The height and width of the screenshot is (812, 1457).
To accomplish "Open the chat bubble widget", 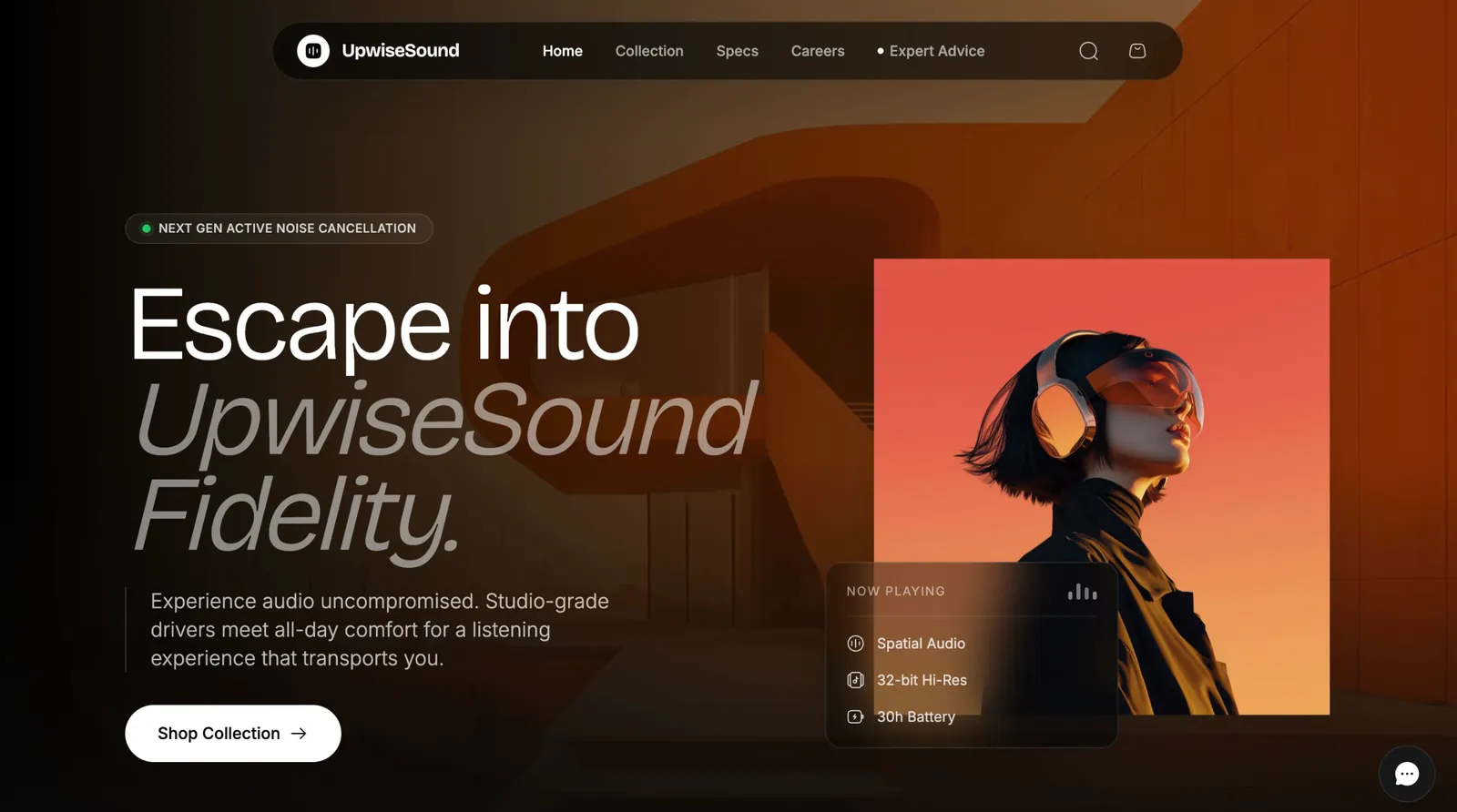I will tap(1407, 774).
